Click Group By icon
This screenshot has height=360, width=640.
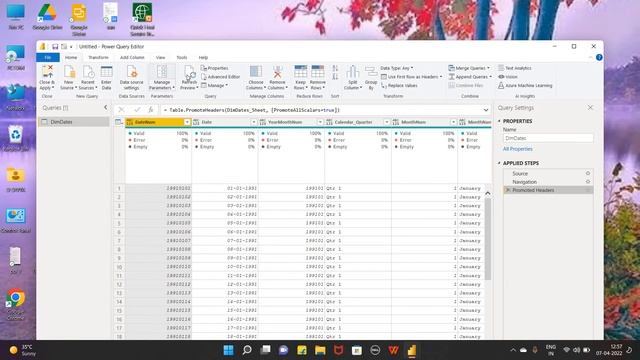[371, 72]
